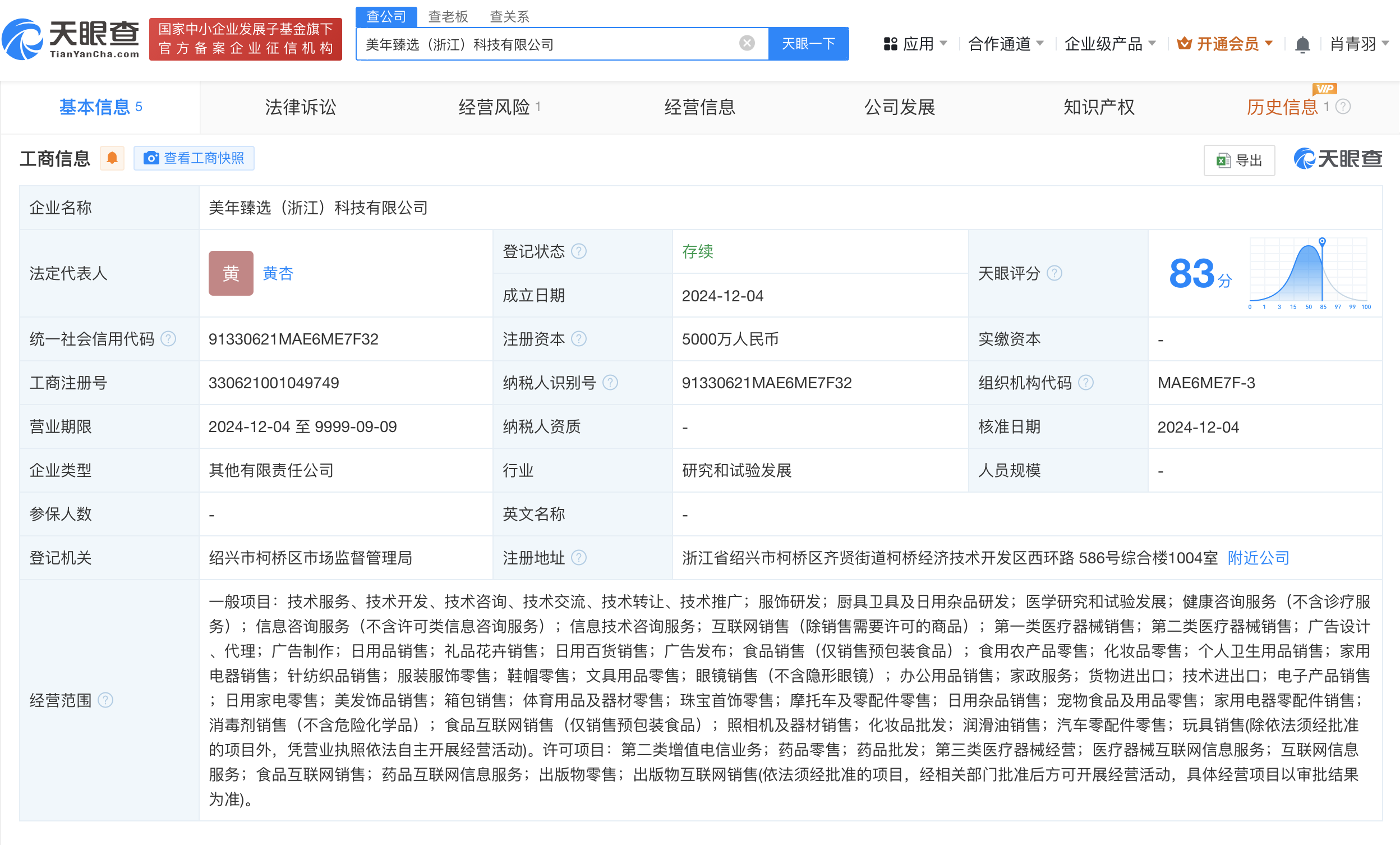Click the 5000万人民币 registered capital value
The image size is (1400, 845).
[x=730, y=339]
